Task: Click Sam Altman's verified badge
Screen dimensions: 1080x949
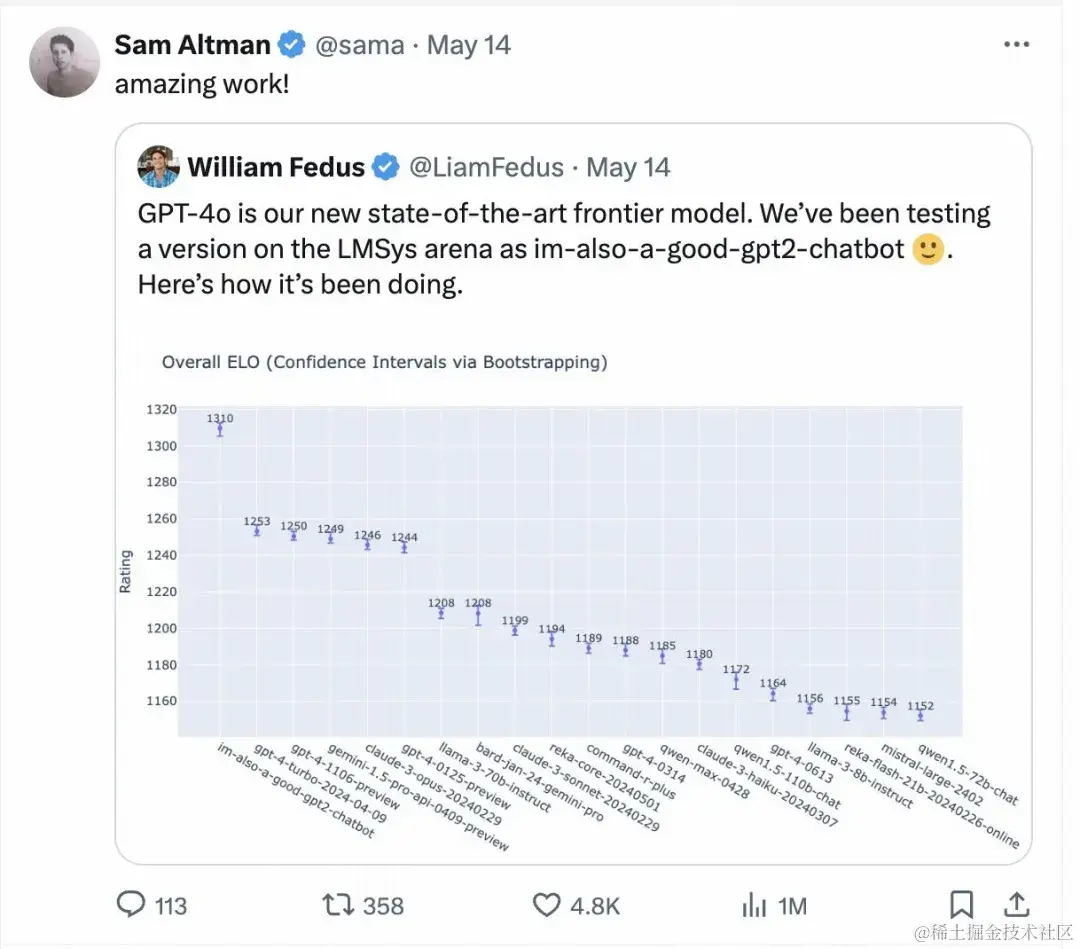Action: (x=292, y=45)
